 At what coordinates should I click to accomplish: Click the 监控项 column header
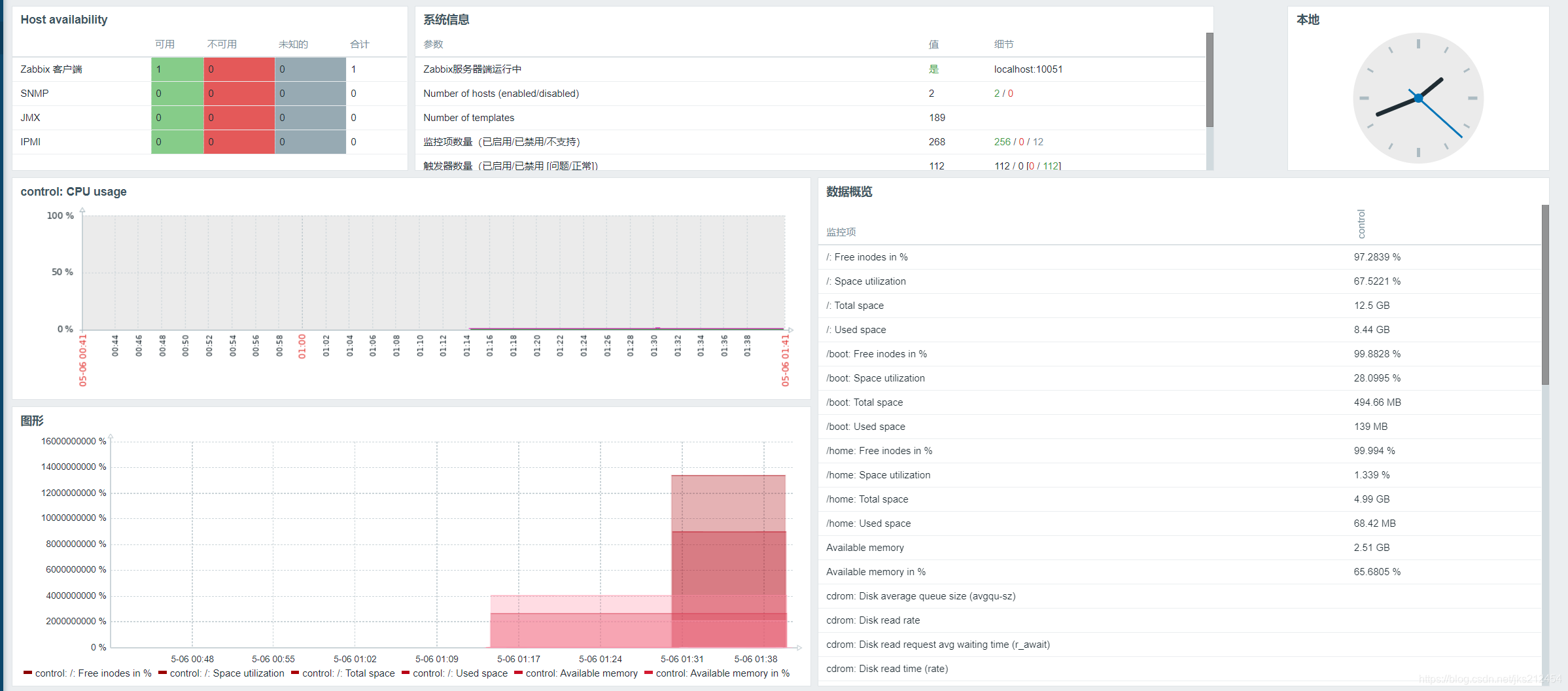tap(841, 232)
